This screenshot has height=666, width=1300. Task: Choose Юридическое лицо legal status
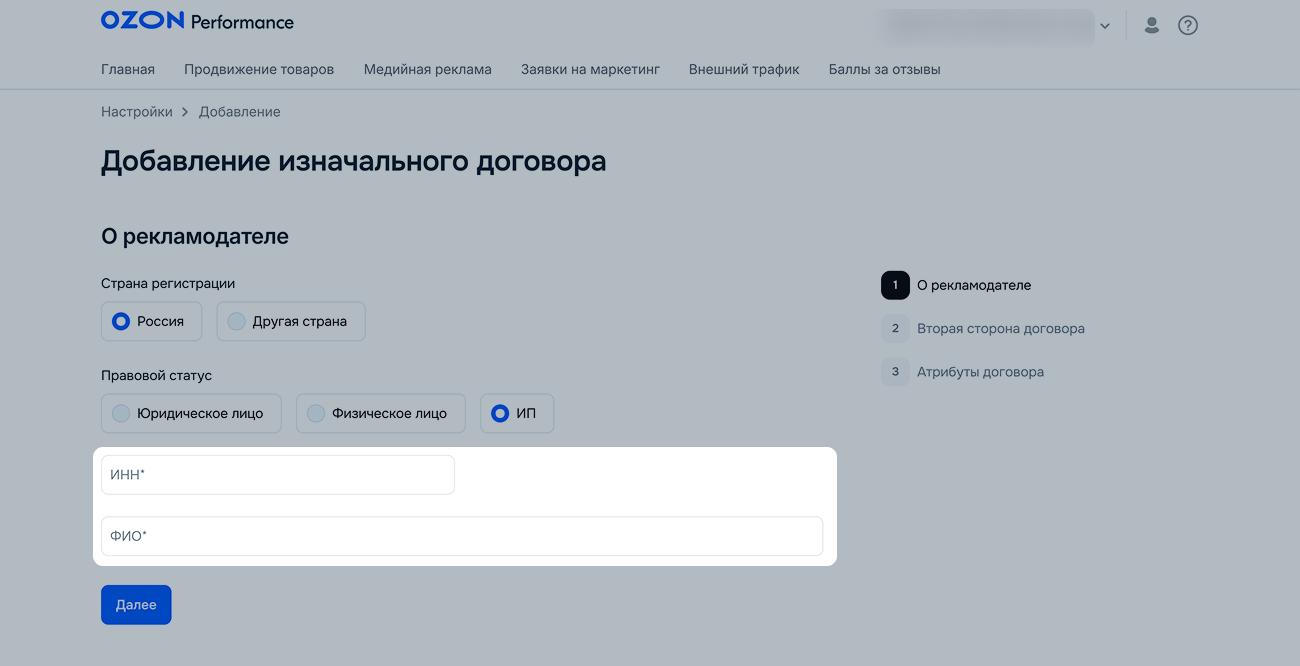tap(190, 413)
